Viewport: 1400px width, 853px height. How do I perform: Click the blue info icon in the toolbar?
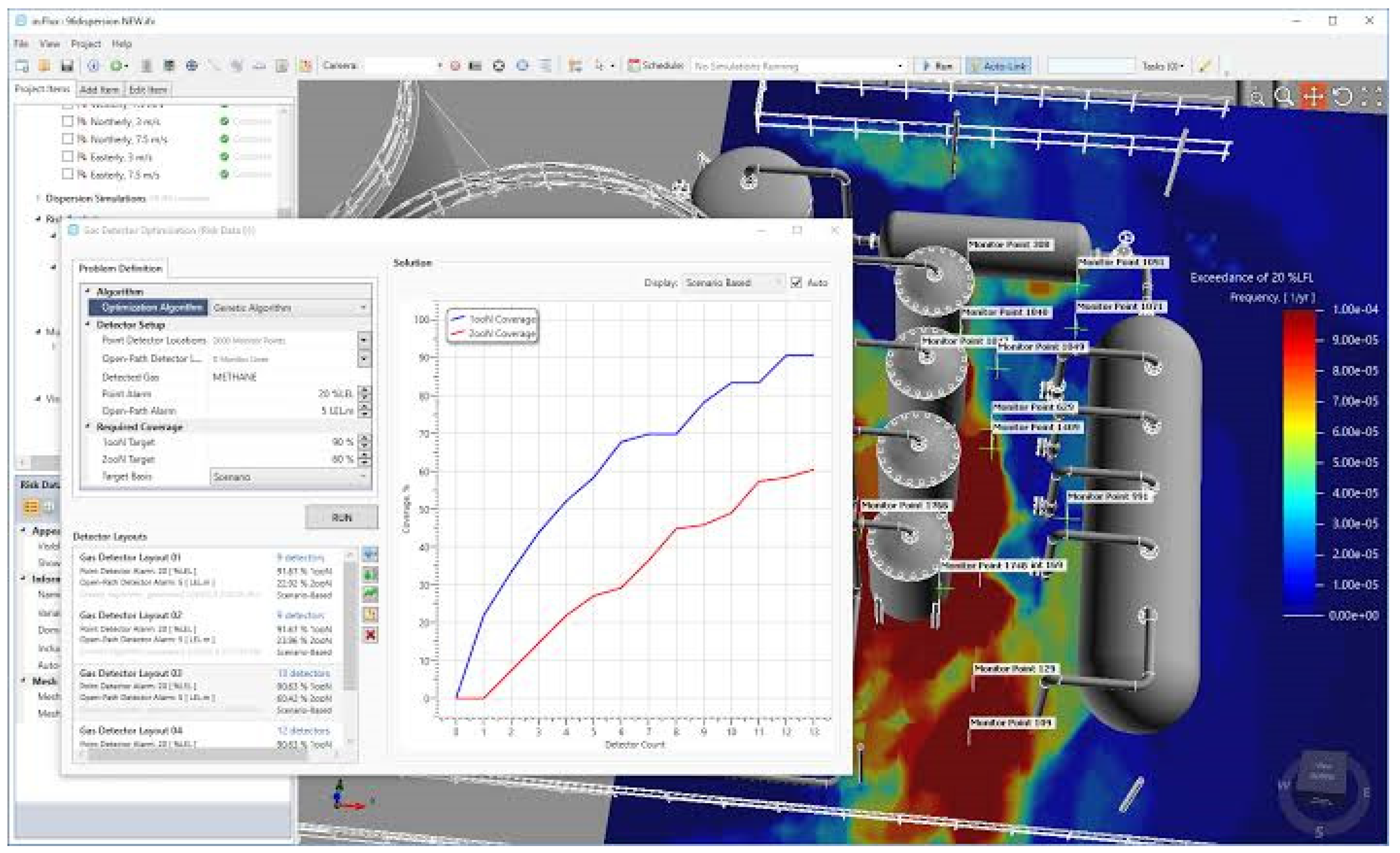93,66
